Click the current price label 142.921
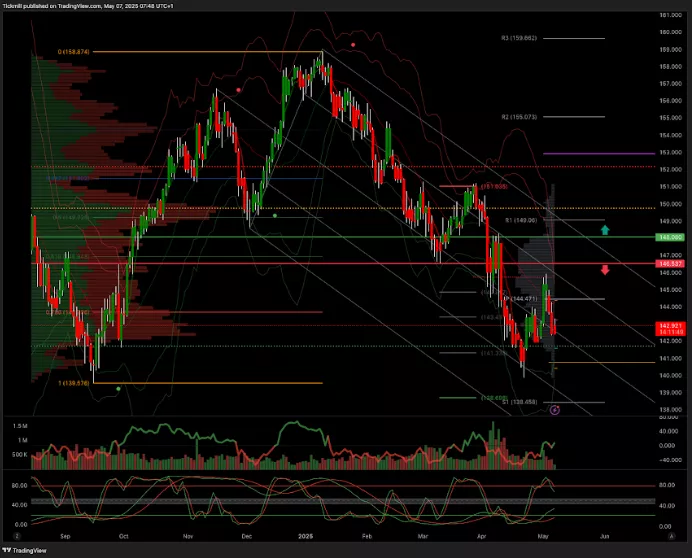Viewport: 692px width, 558px height. pyautogui.click(x=668, y=326)
